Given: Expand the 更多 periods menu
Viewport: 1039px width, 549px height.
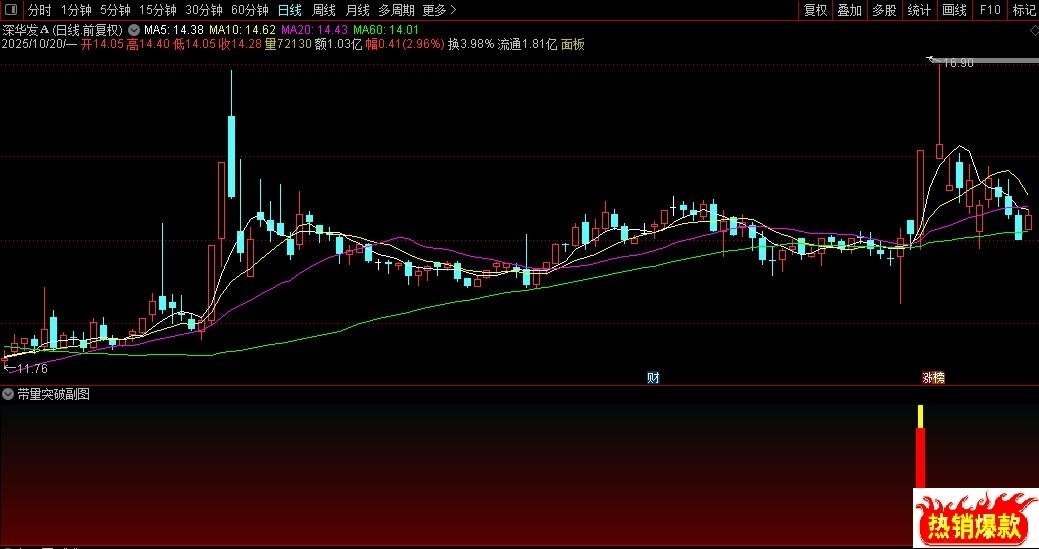Looking at the screenshot, I should pos(439,10).
